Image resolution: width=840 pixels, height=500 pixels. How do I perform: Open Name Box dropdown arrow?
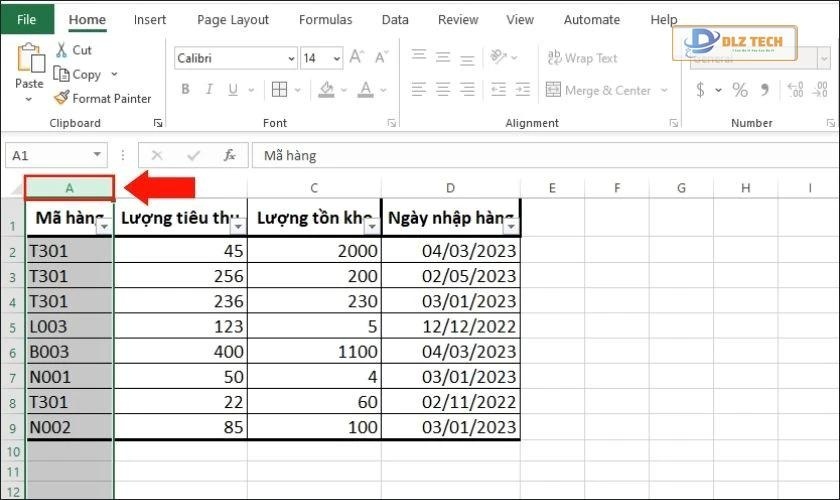tap(97, 154)
